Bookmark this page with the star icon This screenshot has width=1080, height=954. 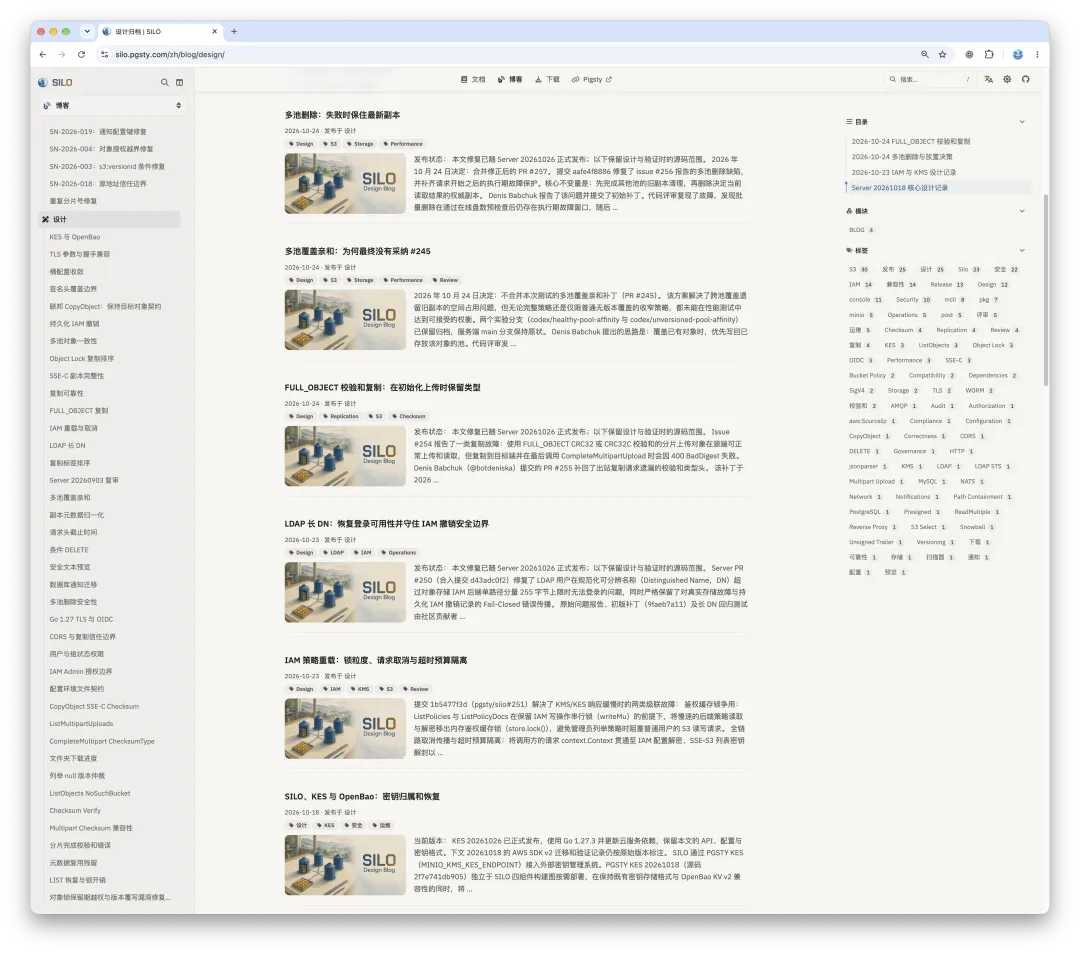942,54
